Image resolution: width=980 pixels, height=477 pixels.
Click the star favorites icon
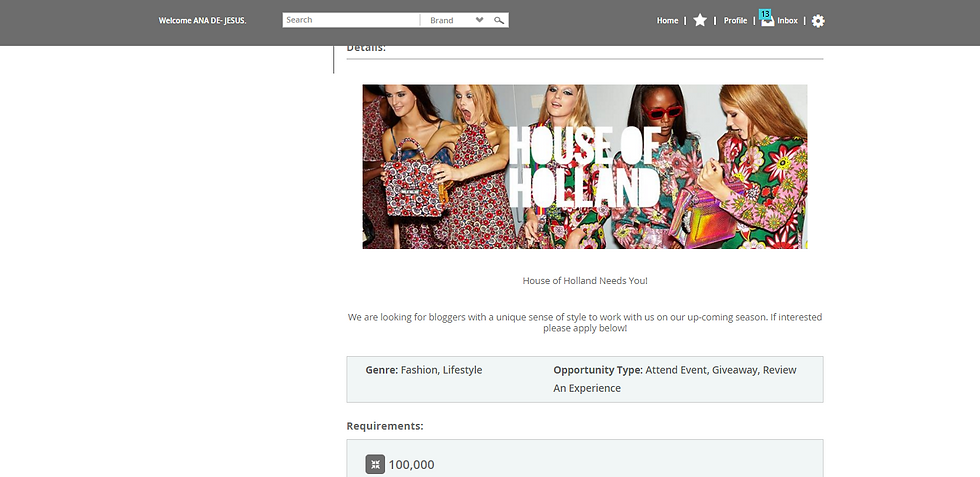[x=700, y=21]
